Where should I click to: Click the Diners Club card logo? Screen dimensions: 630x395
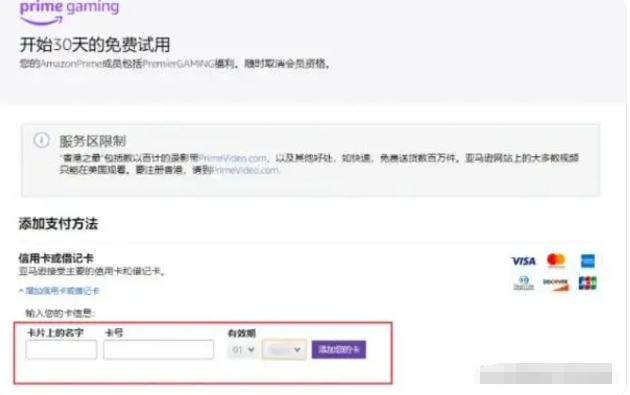click(x=524, y=283)
